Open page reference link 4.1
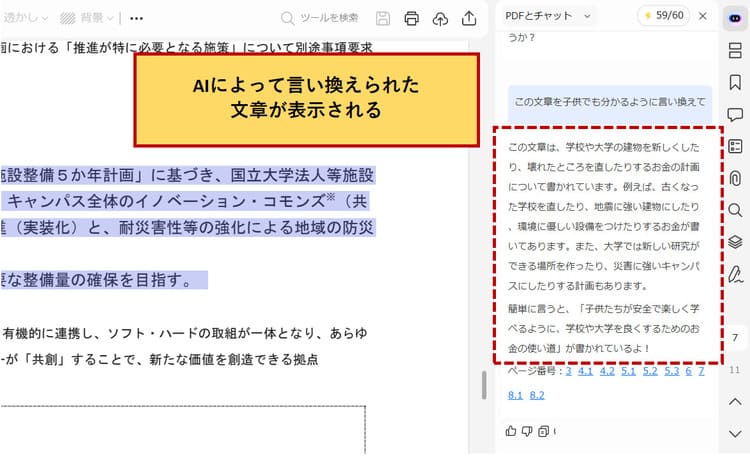 (585, 371)
